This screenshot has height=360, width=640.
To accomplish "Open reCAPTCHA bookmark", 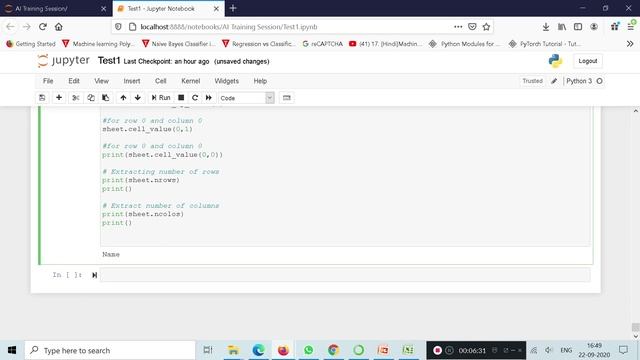I will (x=322, y=44).
